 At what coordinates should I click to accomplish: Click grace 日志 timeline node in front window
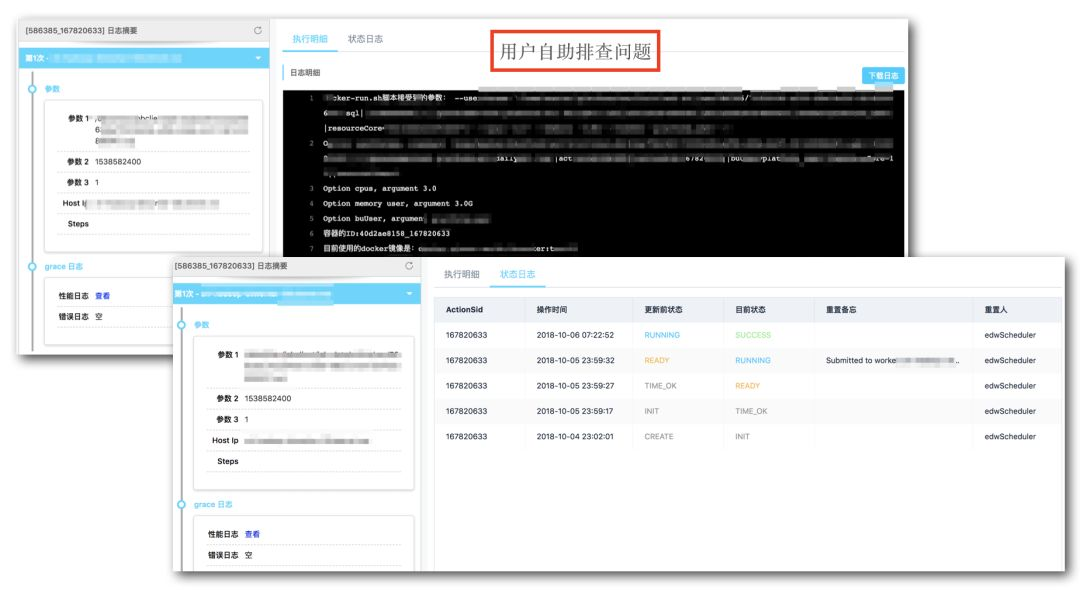click(181, 505)
